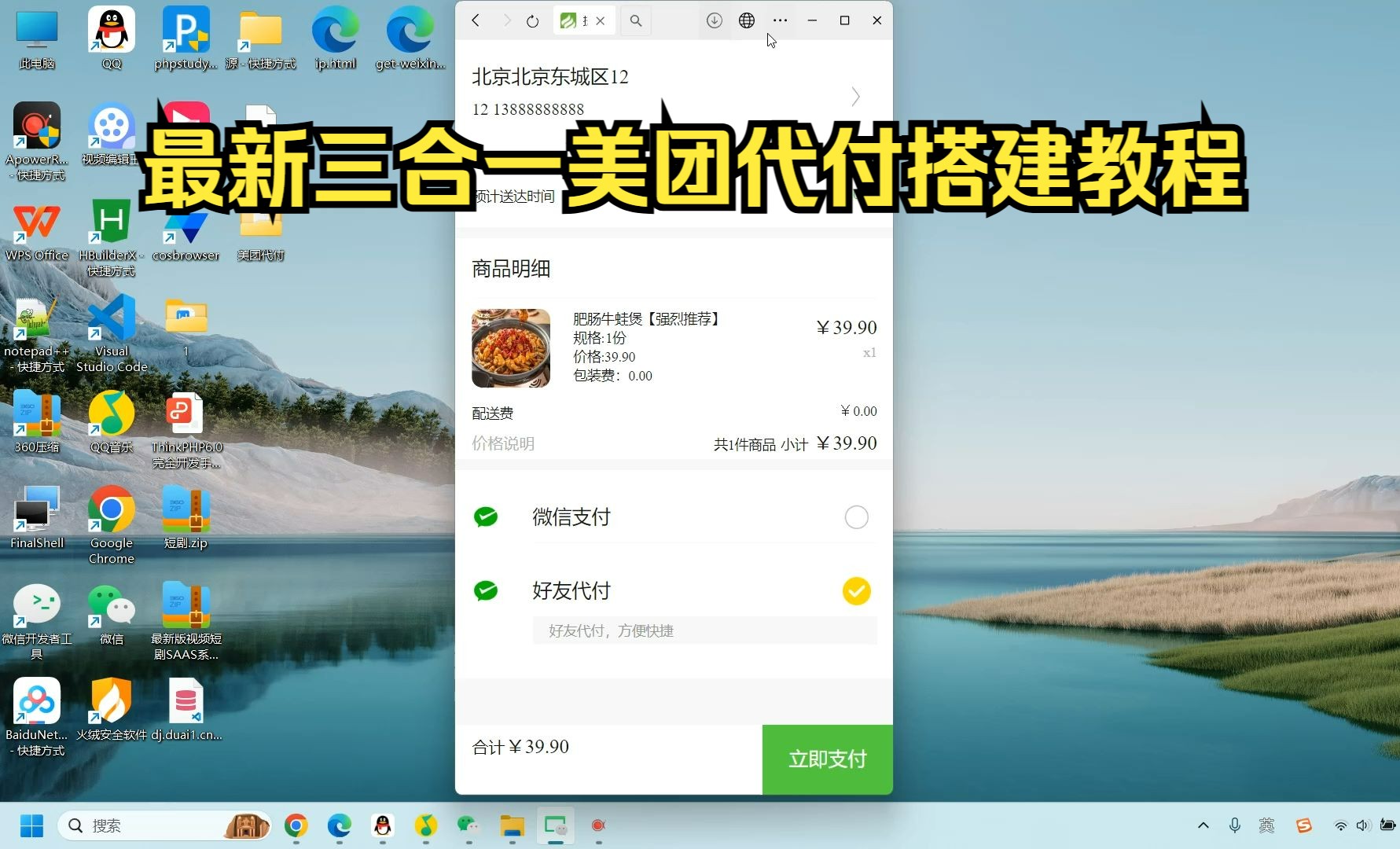Open the WPS Office desktop shortcut
Image resolution: width=1400 pixels, height=849 pixels.
click(x=37, y=232)
